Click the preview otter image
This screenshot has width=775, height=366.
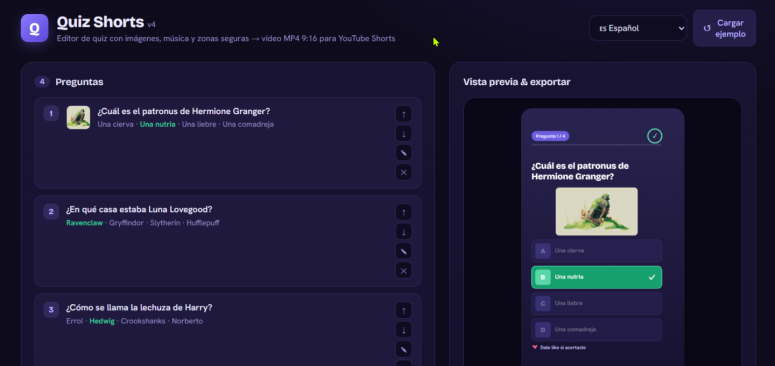597,211
